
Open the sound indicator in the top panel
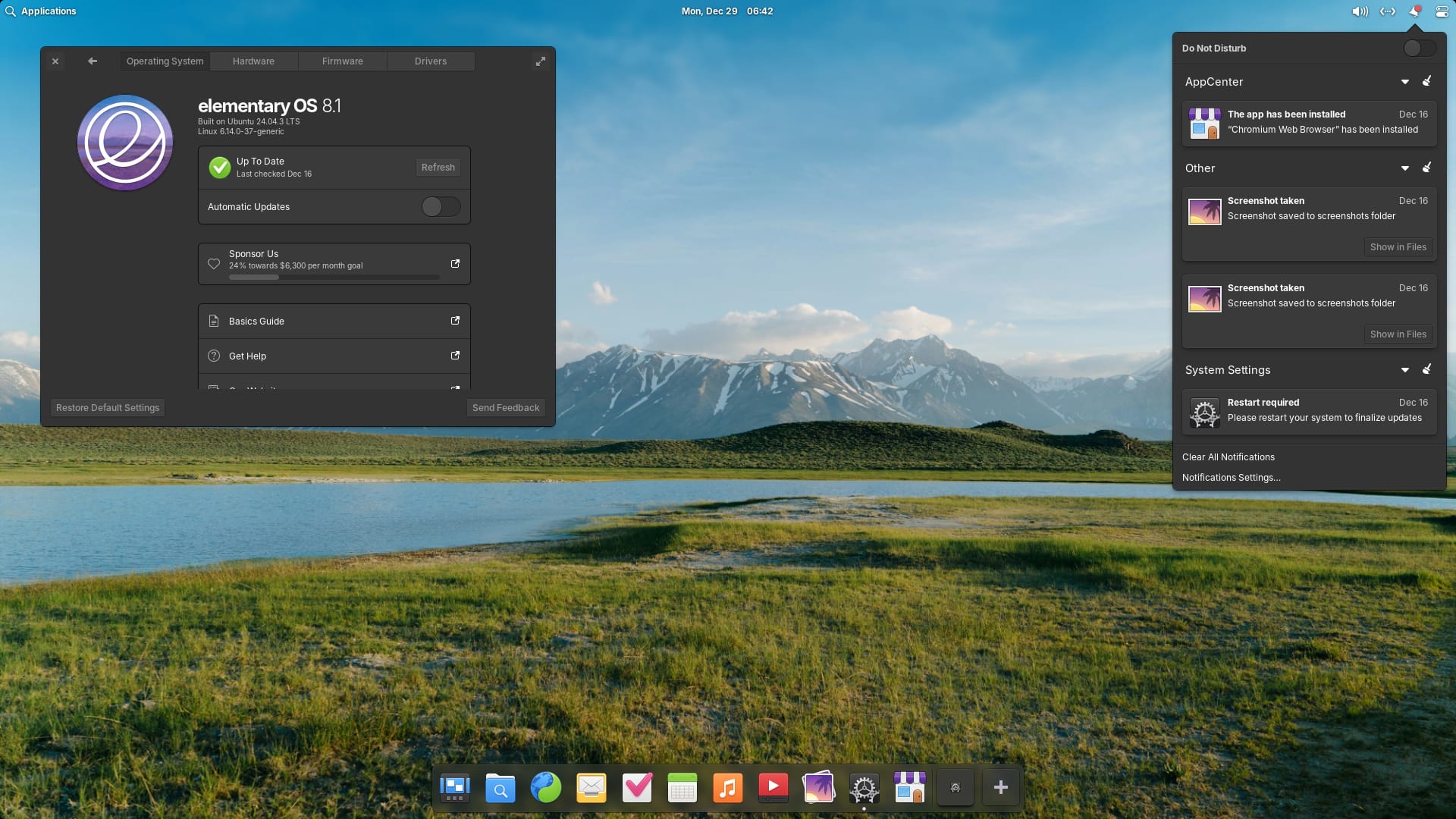point(1360,11)
